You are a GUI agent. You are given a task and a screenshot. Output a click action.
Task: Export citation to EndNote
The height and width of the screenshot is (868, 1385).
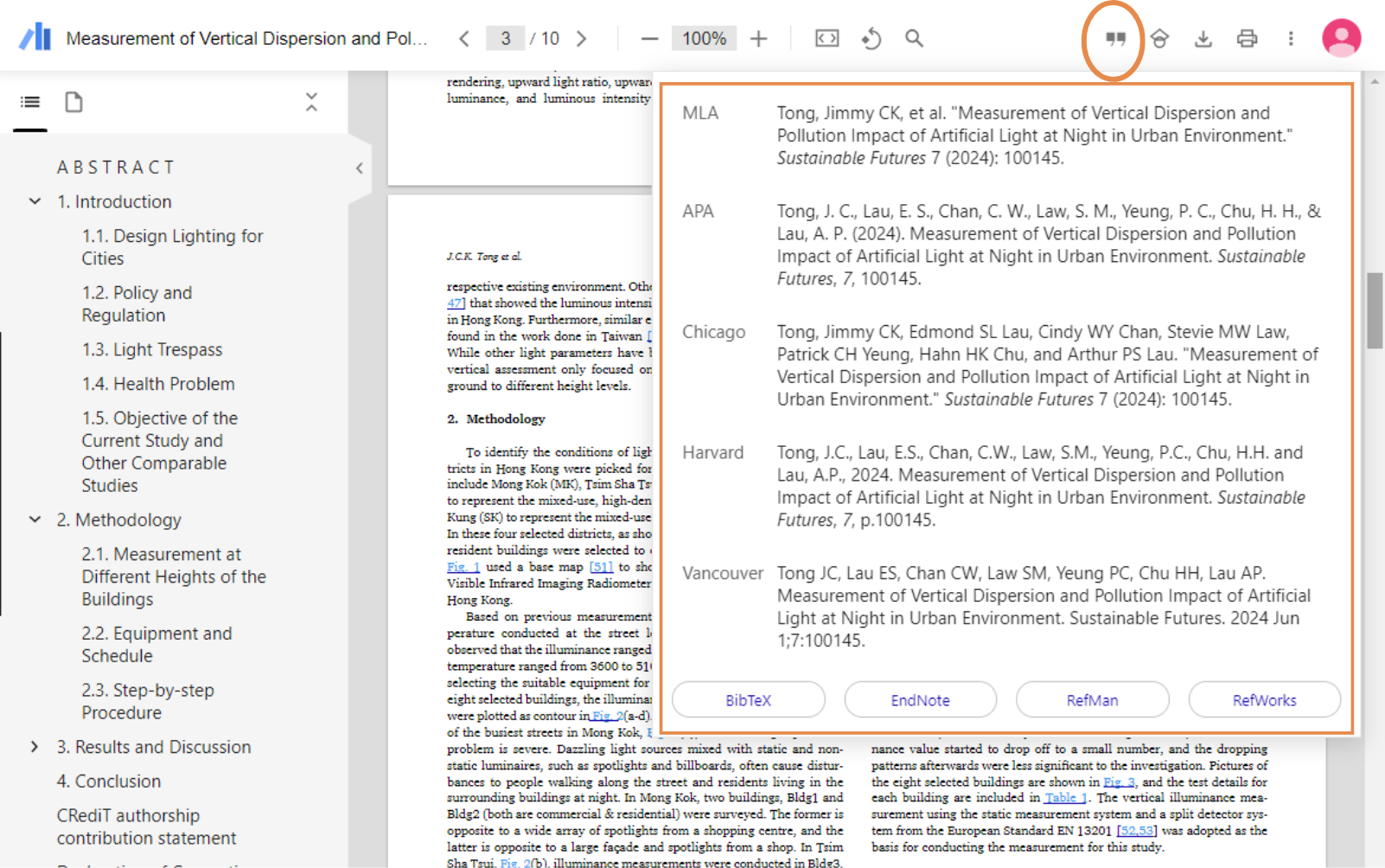(920, 700)
